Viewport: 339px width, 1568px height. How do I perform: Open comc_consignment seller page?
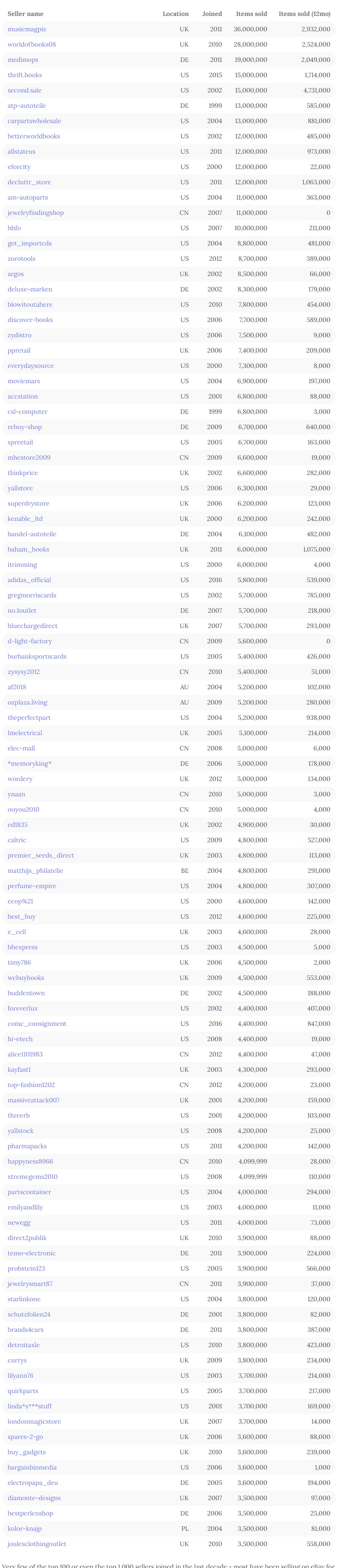coord(37,1024)
